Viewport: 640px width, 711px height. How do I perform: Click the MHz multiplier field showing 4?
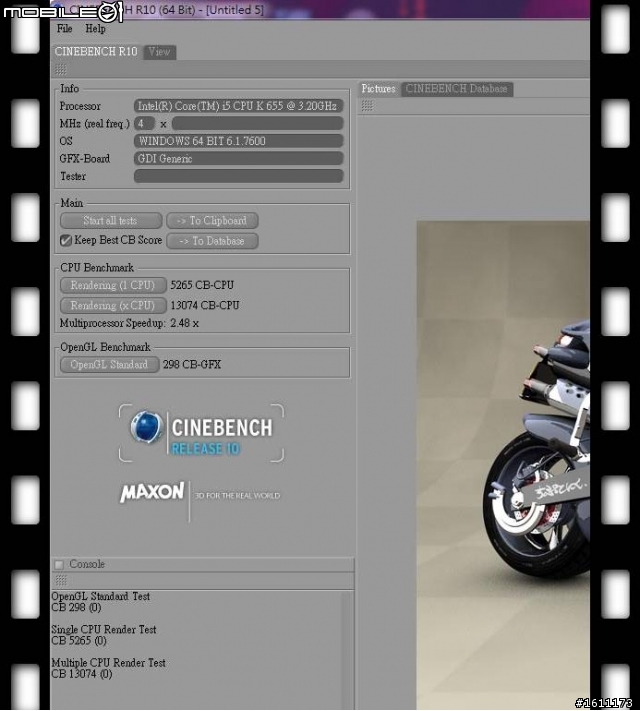[144, 123]
